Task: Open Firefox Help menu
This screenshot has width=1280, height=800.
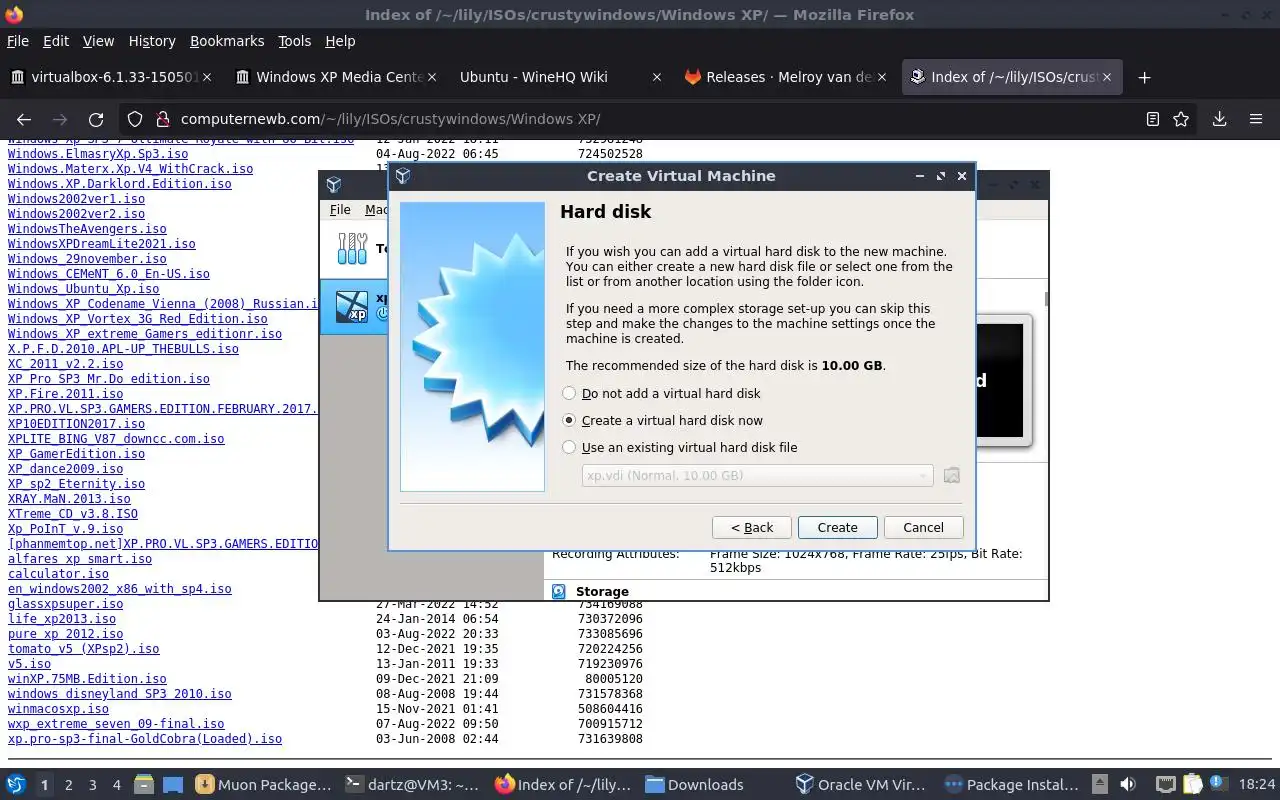Action: click(x=340, y=41)
